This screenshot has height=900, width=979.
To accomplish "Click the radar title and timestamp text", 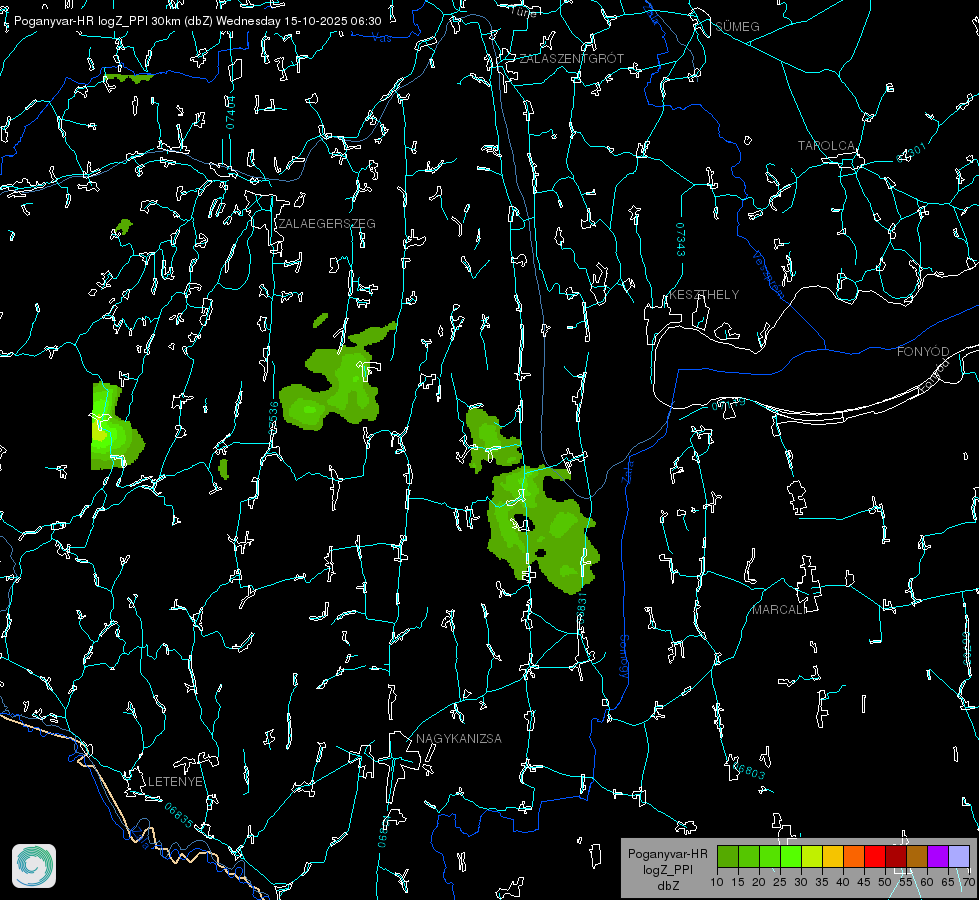I will (x=197, y=21).
